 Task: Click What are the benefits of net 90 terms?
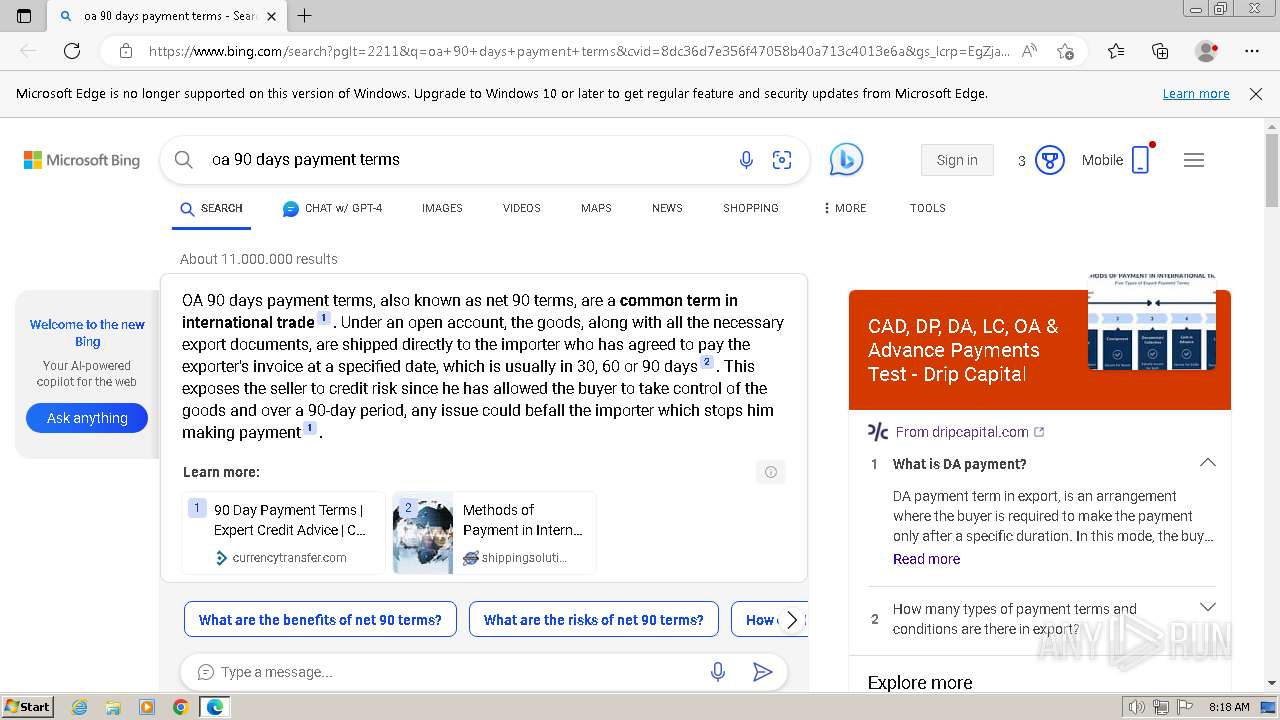point(320,620)
